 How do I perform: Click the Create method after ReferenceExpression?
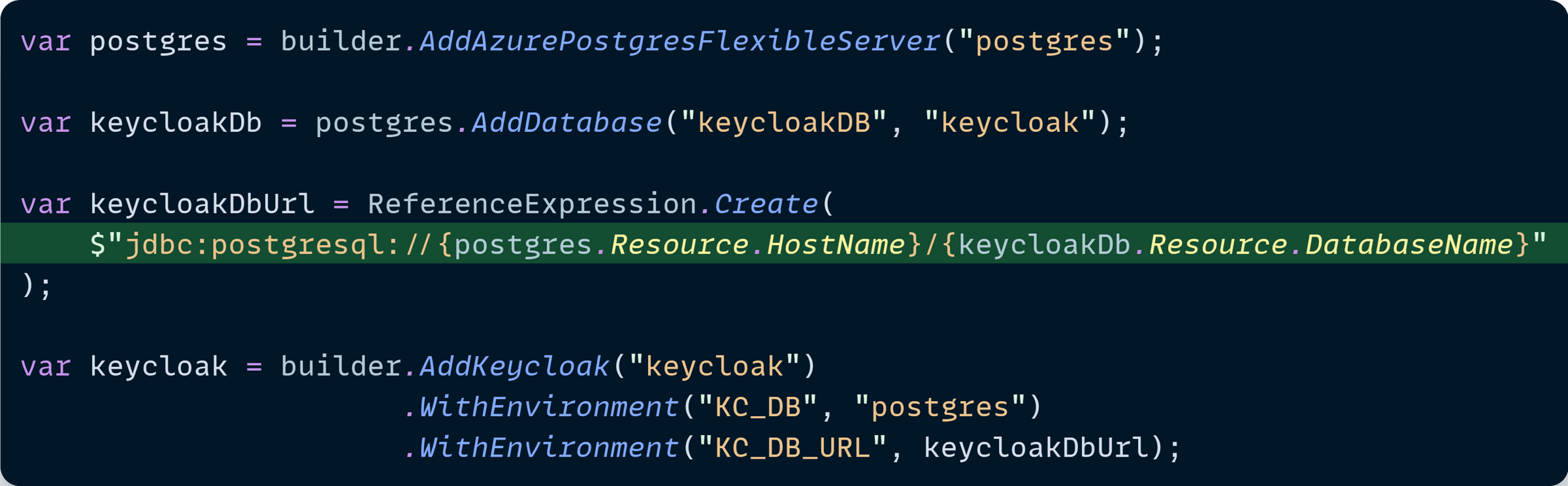point(766,204)
